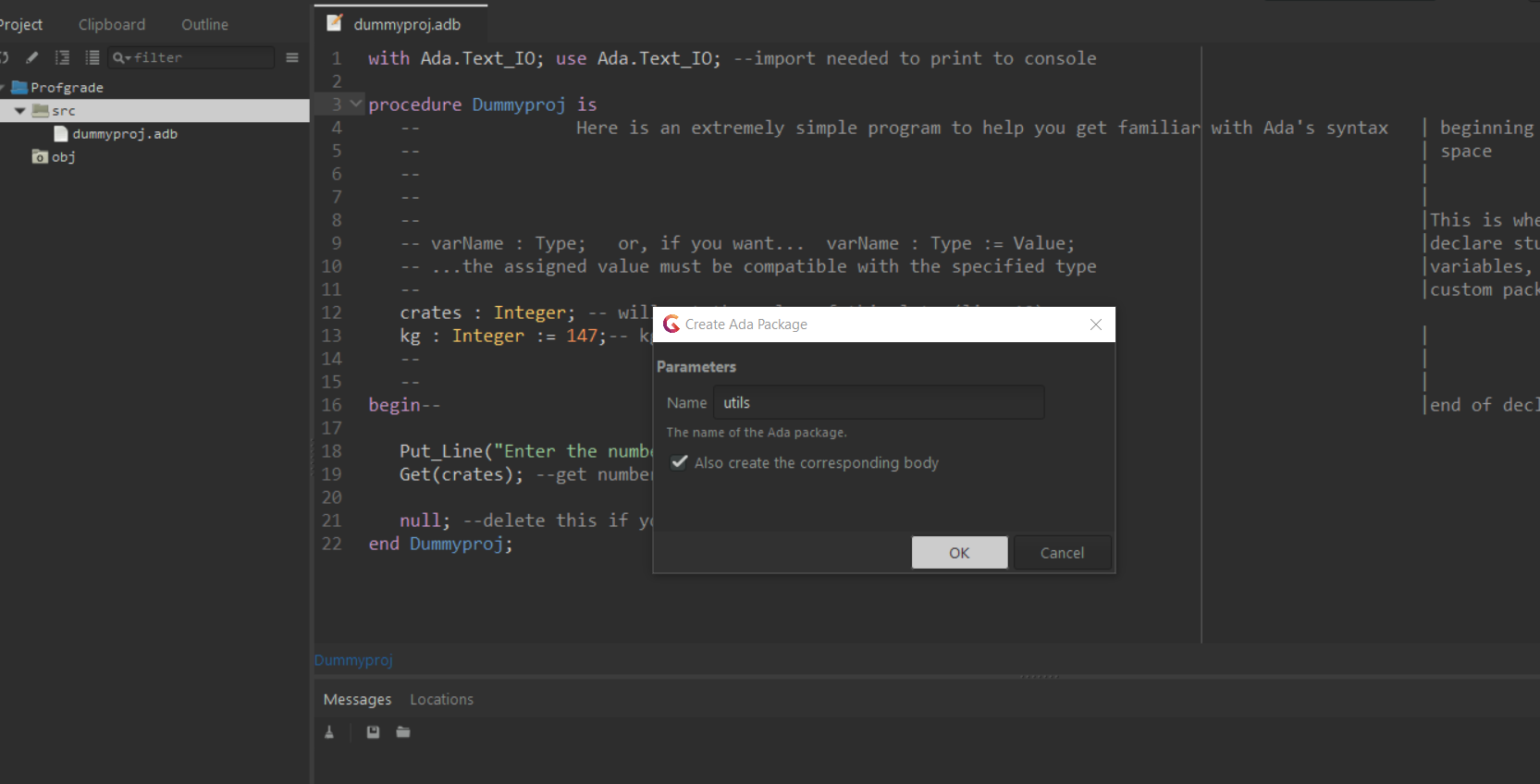The height and width of the screenshot is (784, 1540).
Task: Click the edit project pencil icon
Action: [32, 57]
